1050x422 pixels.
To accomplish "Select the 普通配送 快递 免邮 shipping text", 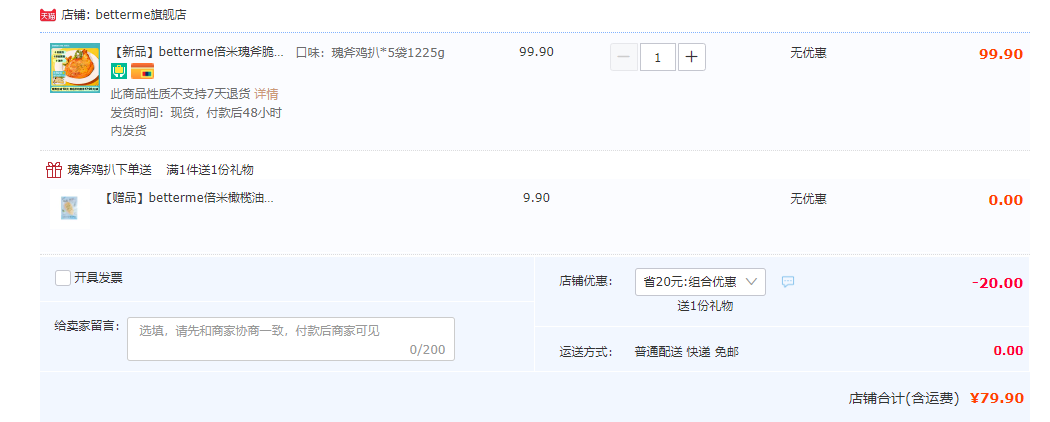I will (686, 352).
